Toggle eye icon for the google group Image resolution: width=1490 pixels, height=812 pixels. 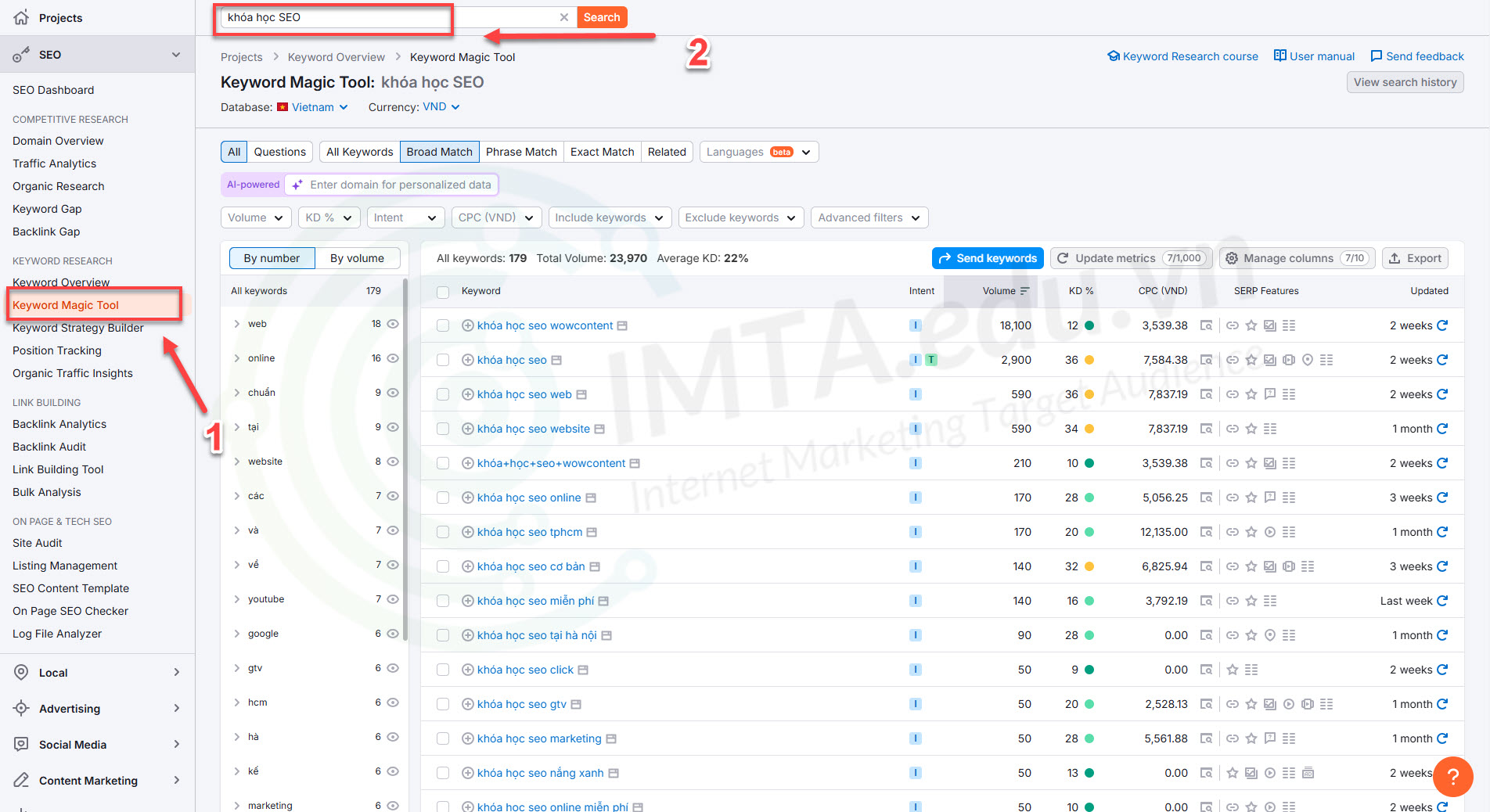(393, 634)
